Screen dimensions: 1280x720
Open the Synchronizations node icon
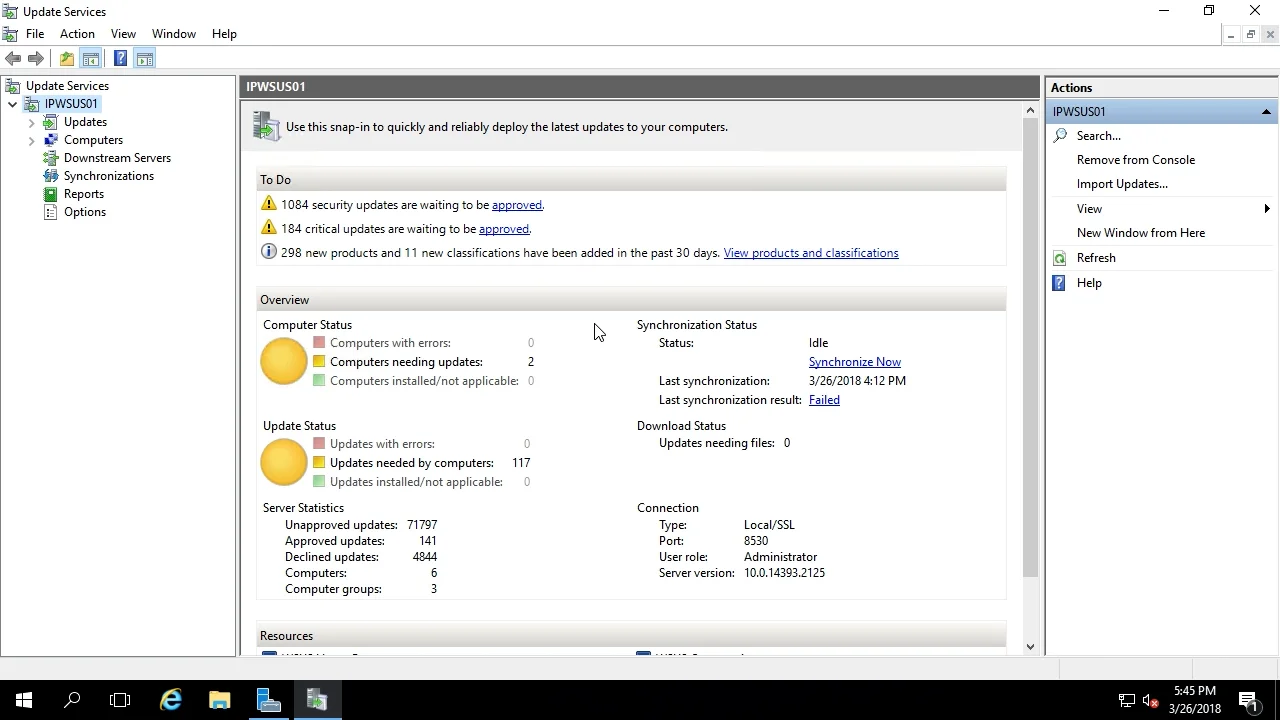pyautogui.click(x=51, y=176)
